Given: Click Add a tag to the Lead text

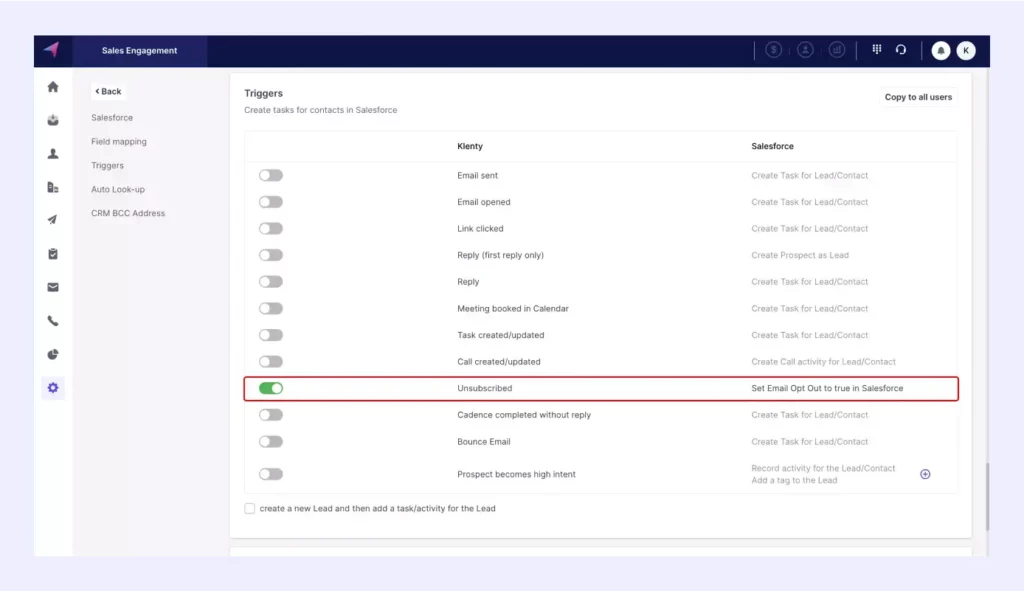Looking at the screenshot, I should pos(794,480).
